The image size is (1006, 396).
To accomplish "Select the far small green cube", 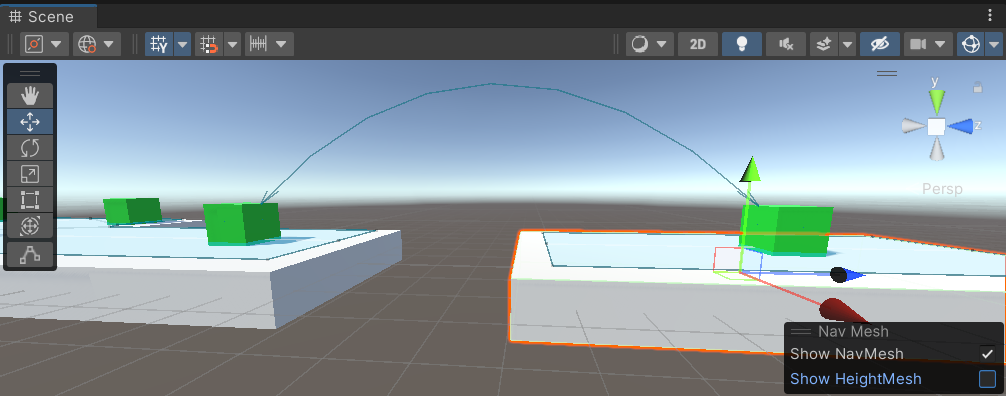I will 132,211.
